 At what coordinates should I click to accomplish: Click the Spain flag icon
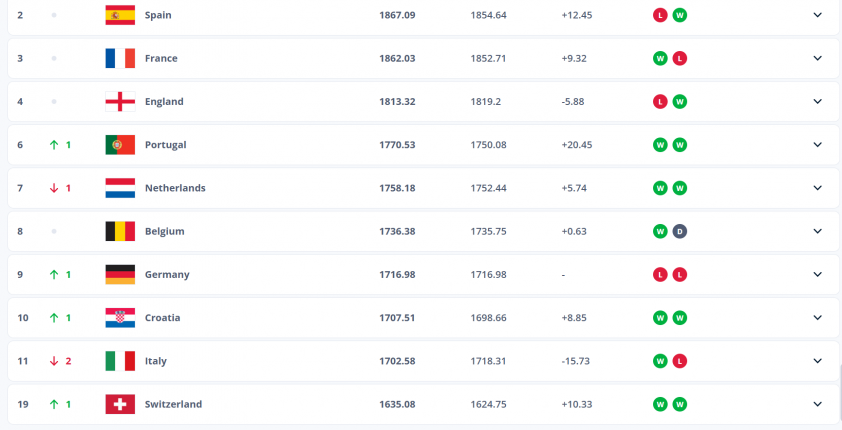[x=120, y=15]
